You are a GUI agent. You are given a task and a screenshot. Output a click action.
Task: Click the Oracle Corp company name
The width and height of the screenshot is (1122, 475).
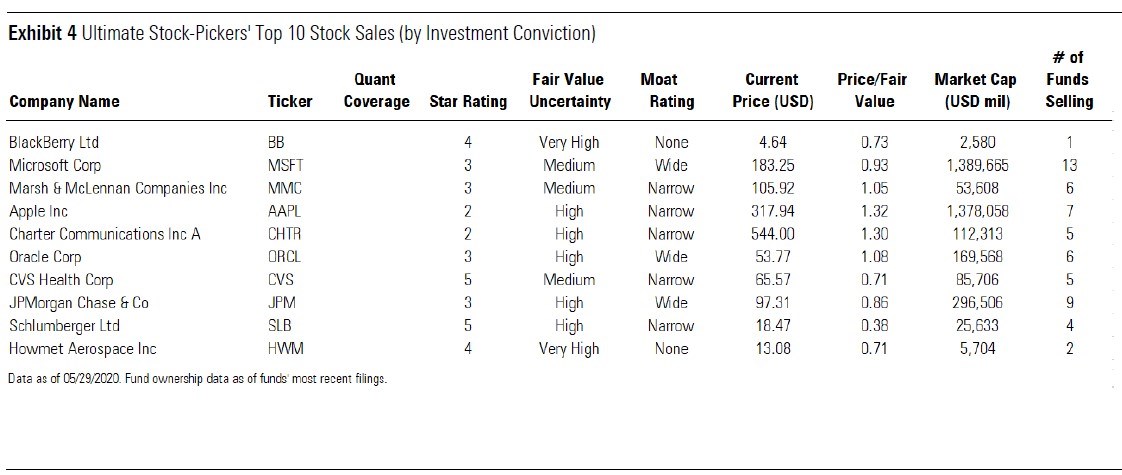43,258
